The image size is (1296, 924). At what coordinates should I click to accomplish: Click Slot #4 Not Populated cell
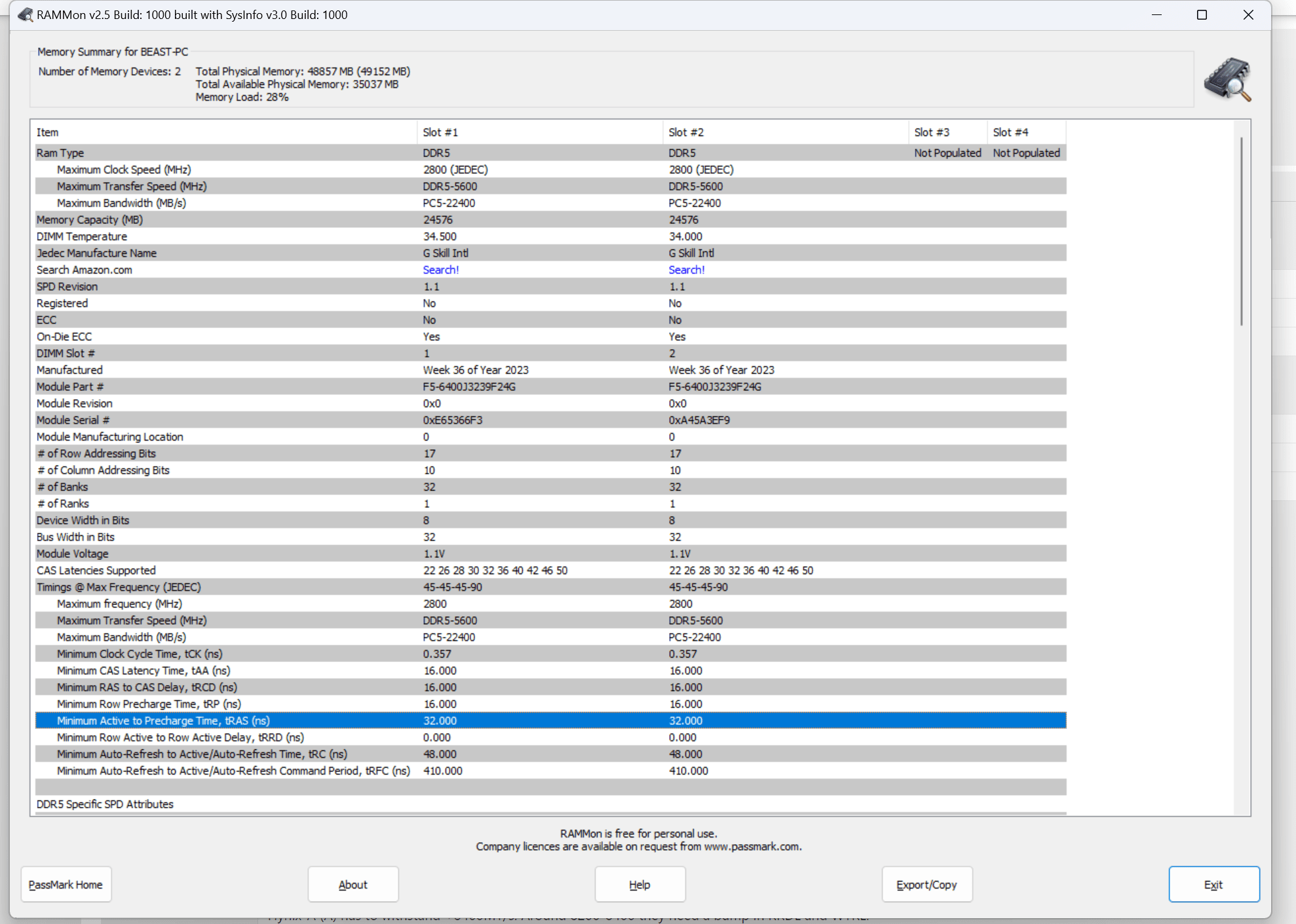pyautogui.click(x=1026, y=153)
